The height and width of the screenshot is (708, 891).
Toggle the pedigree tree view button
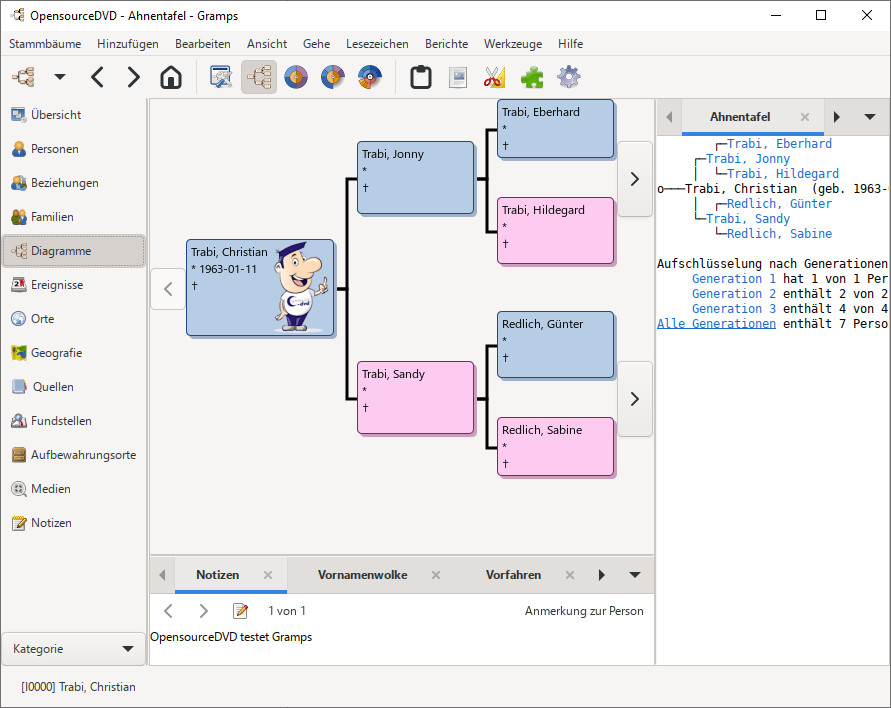point(259,77)
